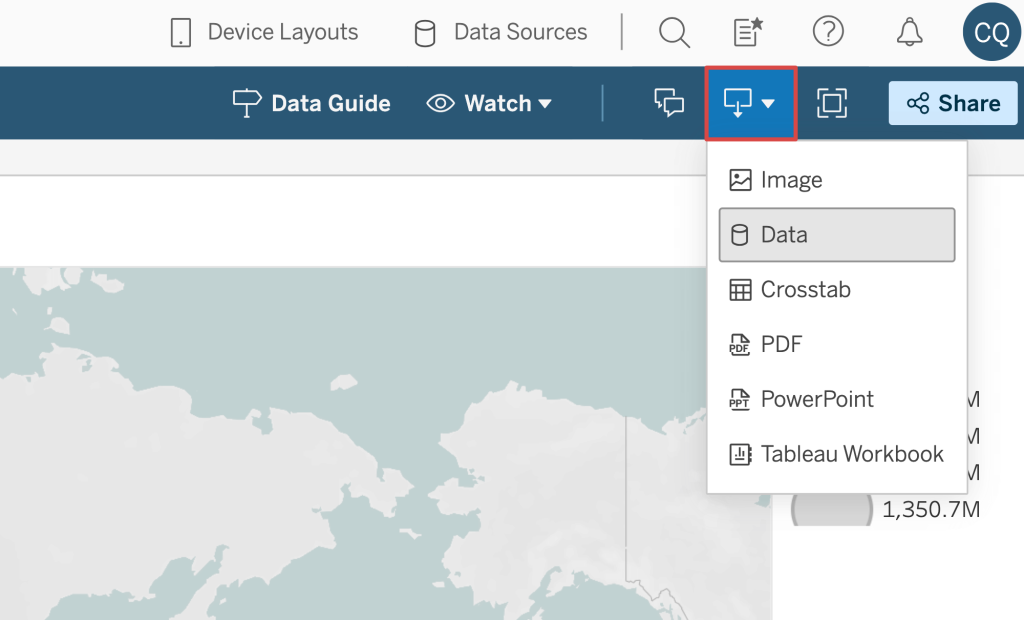Open the comments panel icon

pyautogui.click(x=668, y=103)
